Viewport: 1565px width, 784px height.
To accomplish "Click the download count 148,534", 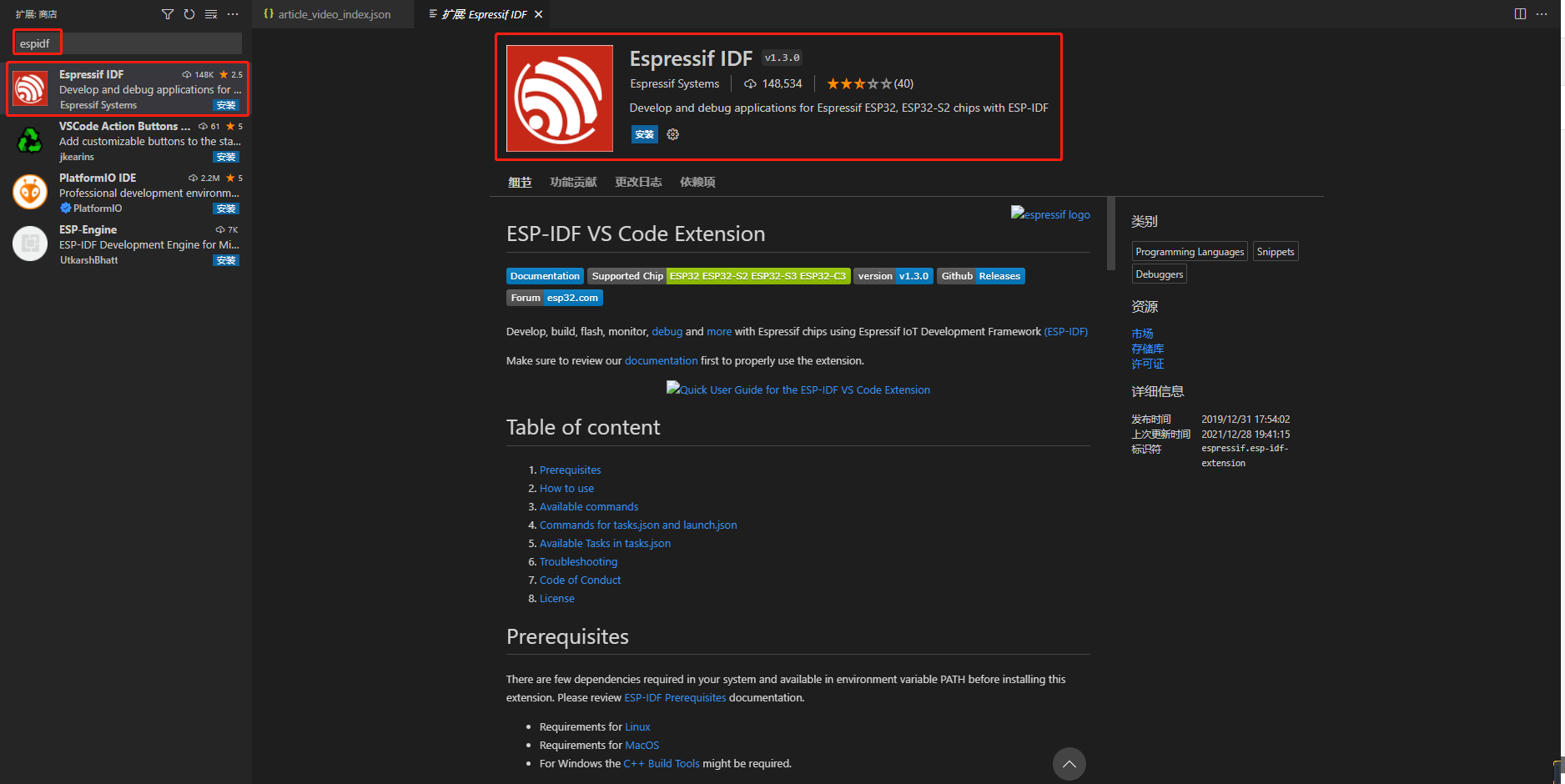I will point(773,83).
